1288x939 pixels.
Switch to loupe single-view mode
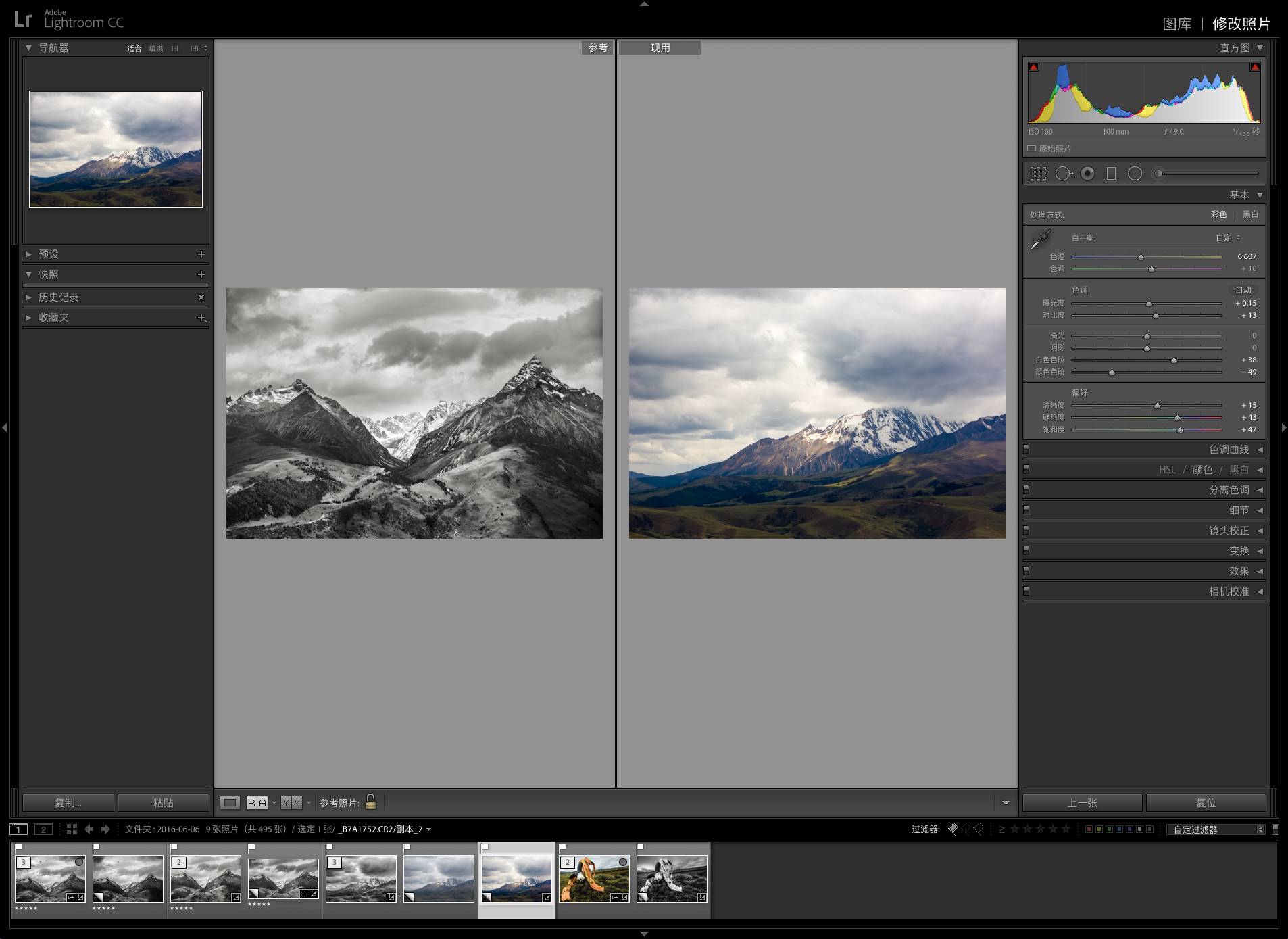pyautogui.click(x=230, y=802)
